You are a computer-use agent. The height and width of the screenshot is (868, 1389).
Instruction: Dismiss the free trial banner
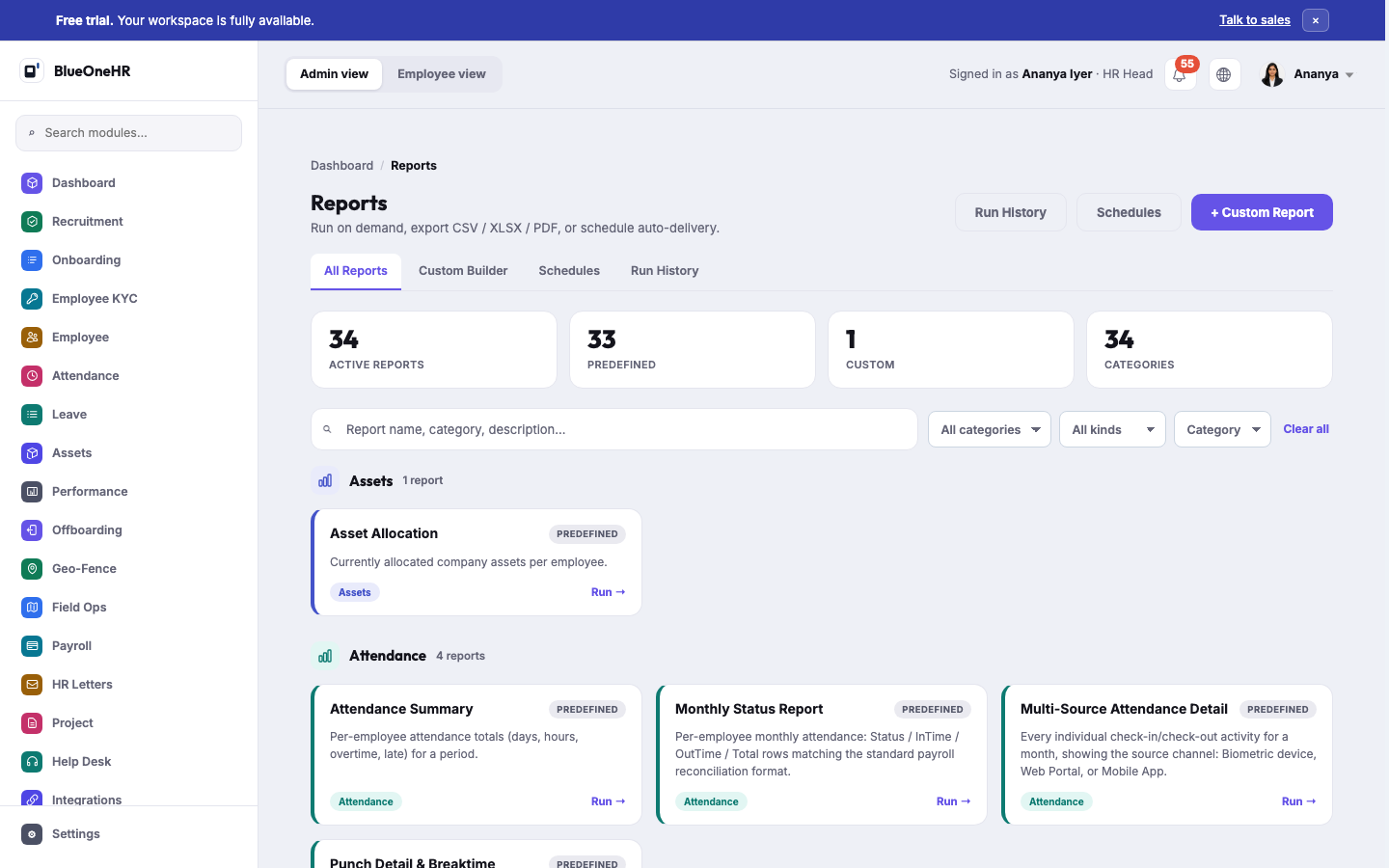point(1316,20)
